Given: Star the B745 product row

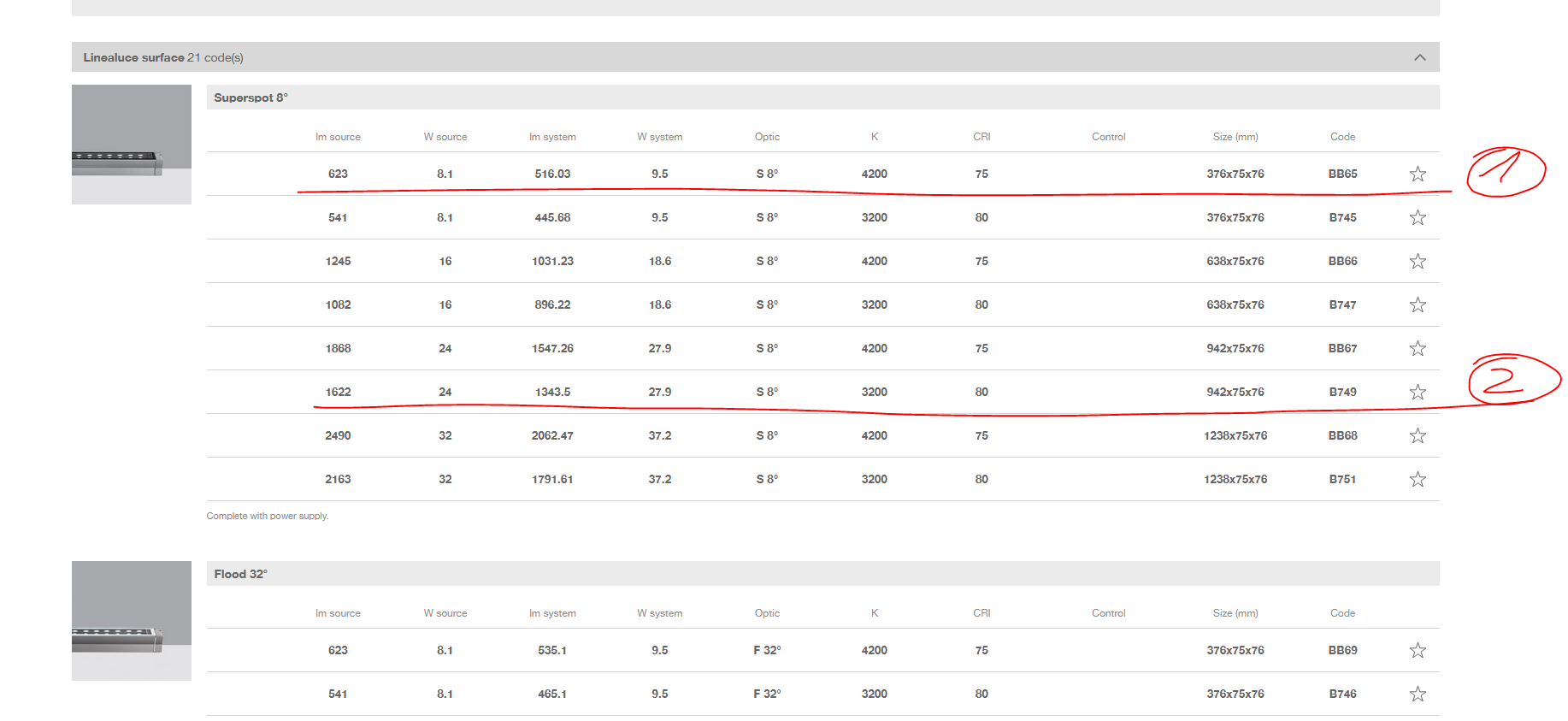Looking at the screenshot, I should coord(1417,217).
